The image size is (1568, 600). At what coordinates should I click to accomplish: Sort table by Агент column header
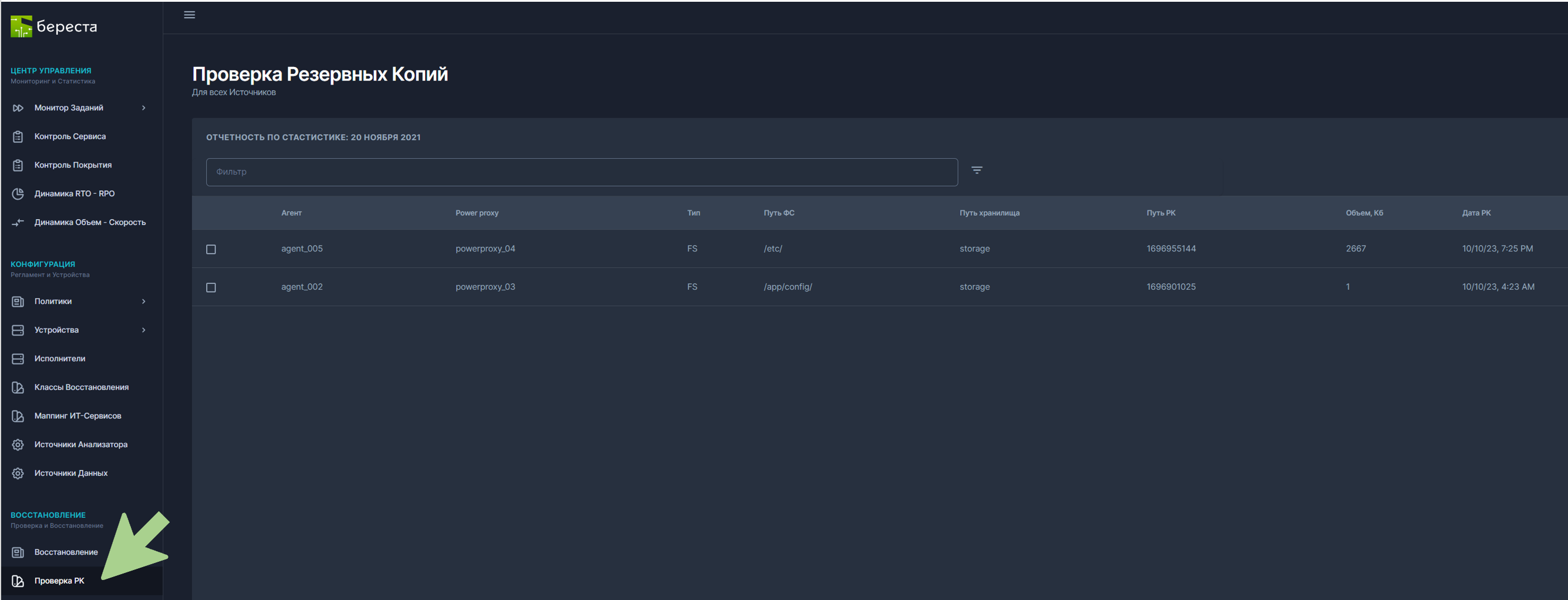click(x=291, y=213)
